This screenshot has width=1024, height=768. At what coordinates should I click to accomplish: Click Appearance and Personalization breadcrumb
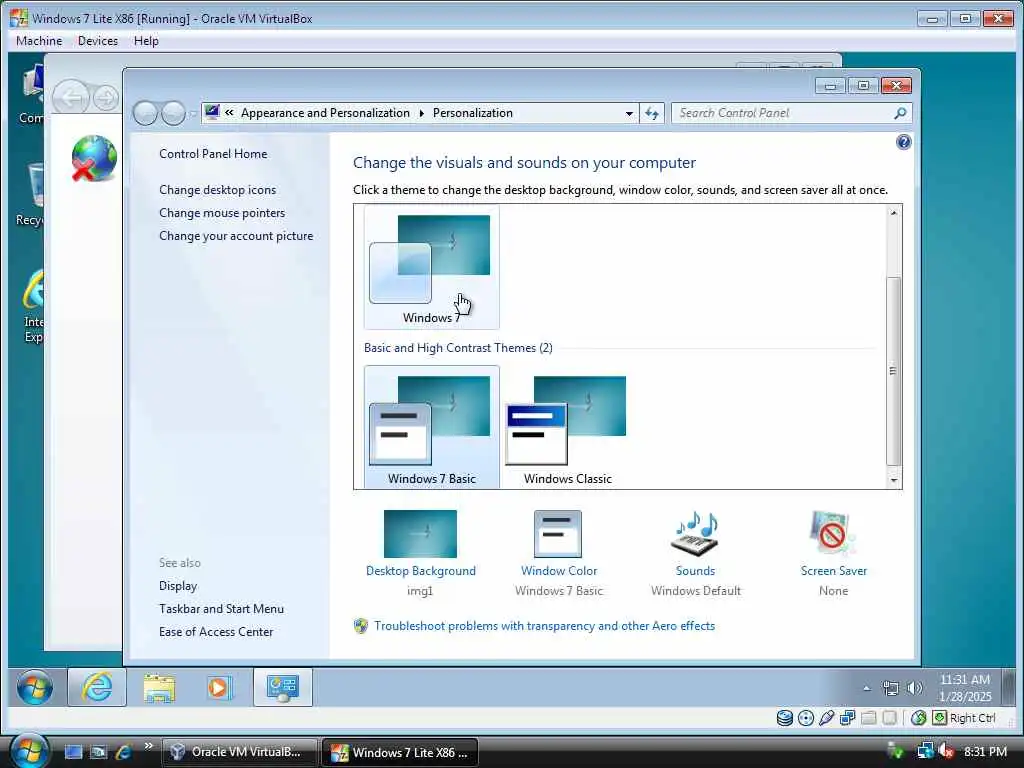pyautogui.click(x=325, y=113)
